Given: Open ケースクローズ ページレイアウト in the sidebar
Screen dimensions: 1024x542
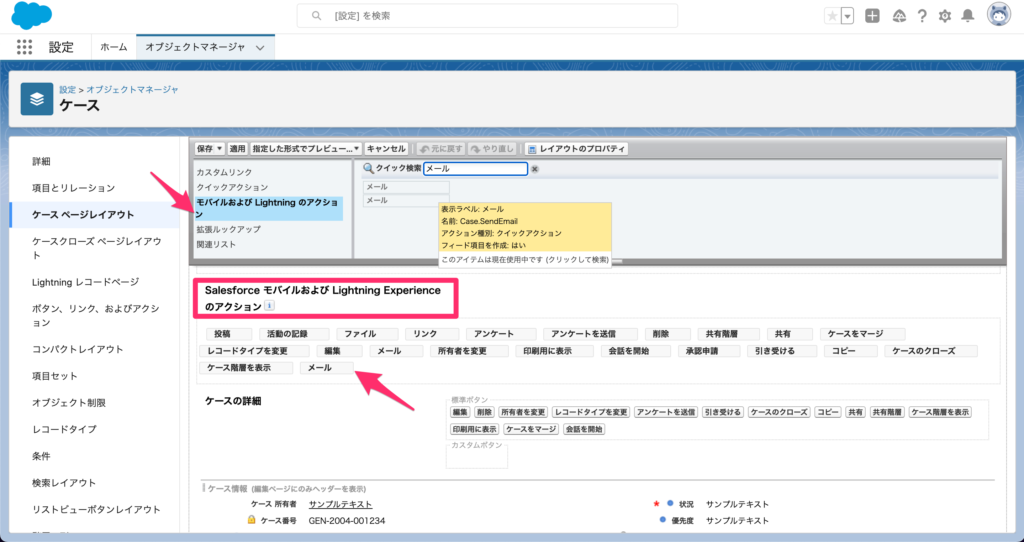Looking at the screenshot, I should coord(97,248).
